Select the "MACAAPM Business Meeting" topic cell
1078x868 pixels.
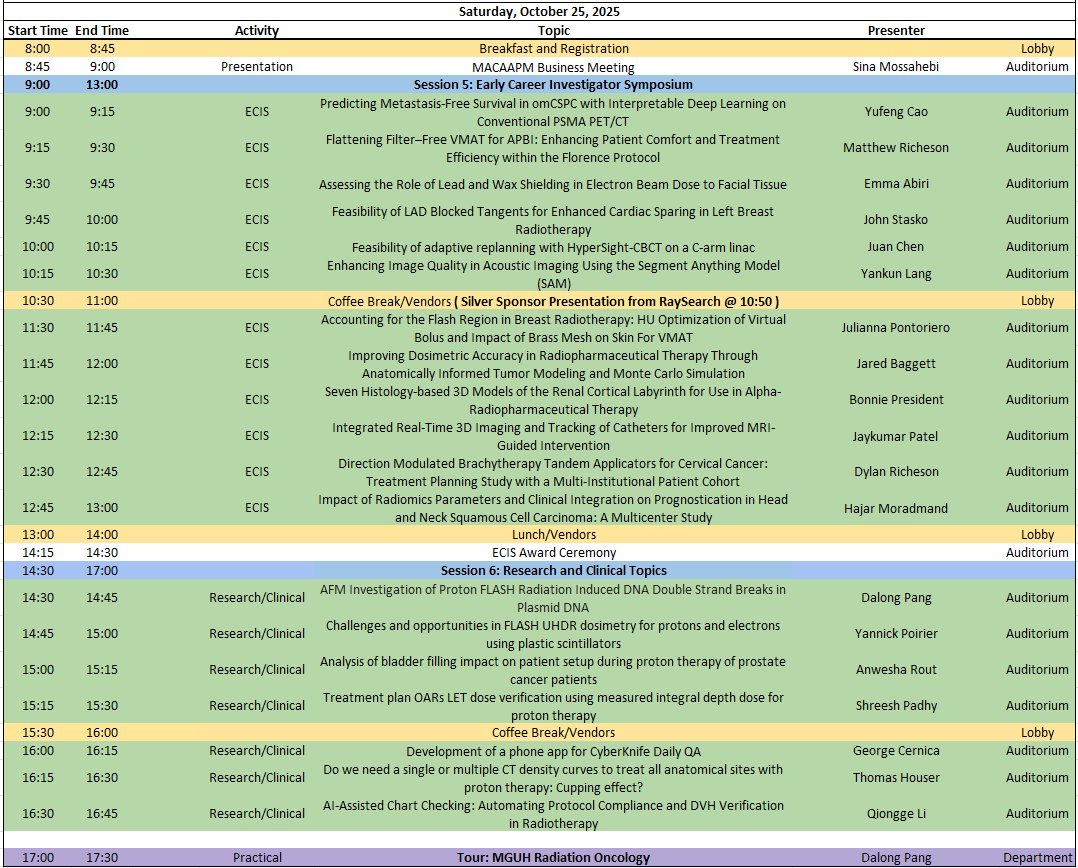click(553, 66)
